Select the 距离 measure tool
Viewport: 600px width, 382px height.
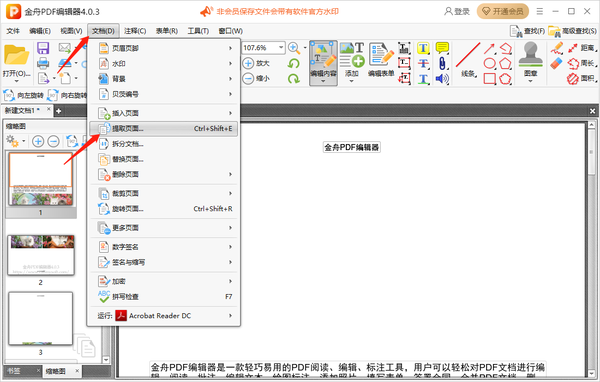click(x=582, y=48)
